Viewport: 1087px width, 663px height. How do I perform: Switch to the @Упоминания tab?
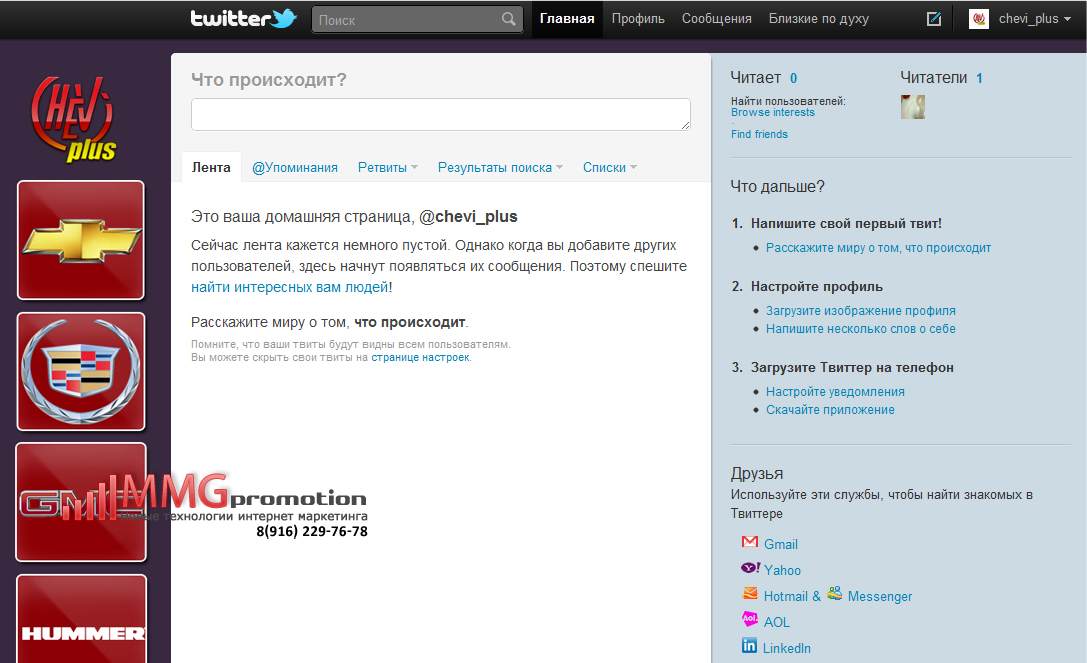(295, 167)
